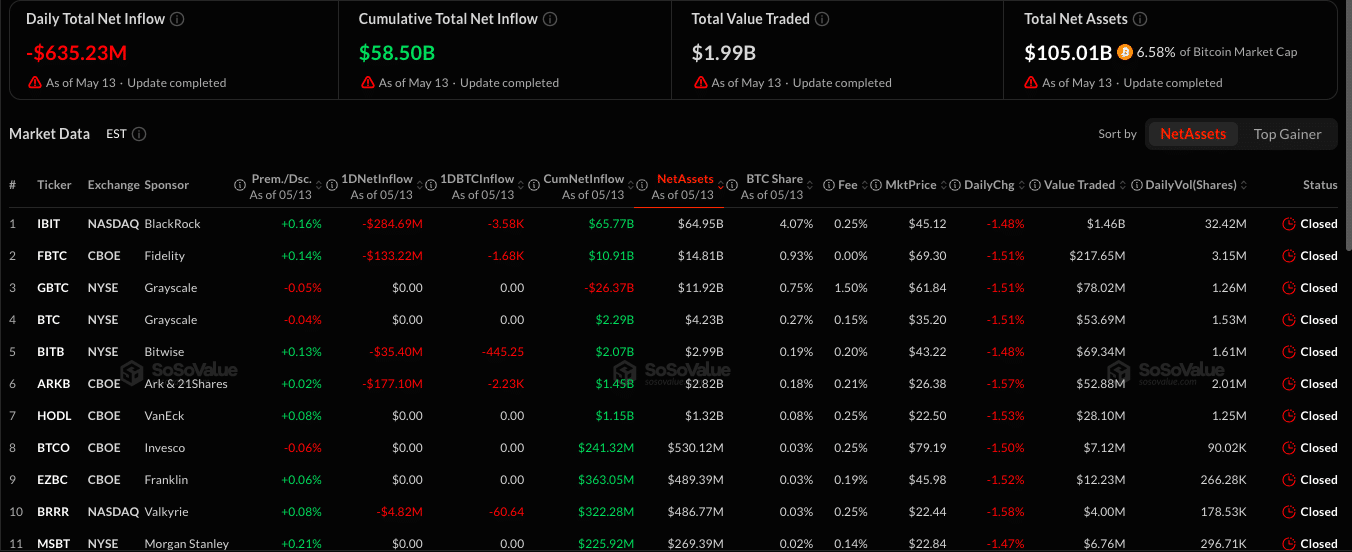Image resolution: width=1352 pixels, height=552 pixels.
Task: Click the Closed clock icon in BITB row
Action: click(x=1289, y=352)
